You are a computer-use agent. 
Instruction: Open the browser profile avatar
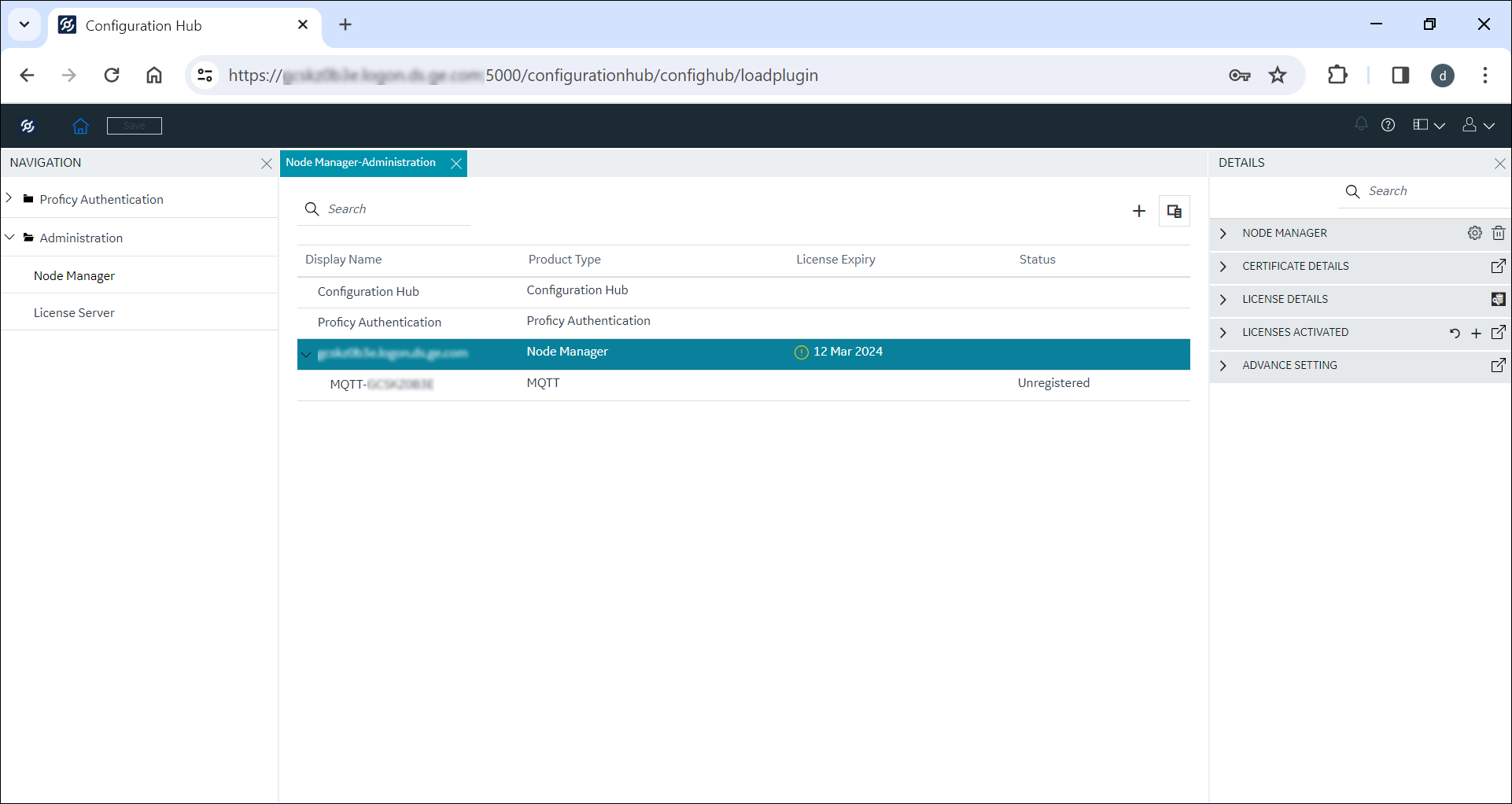(1443, 76)
